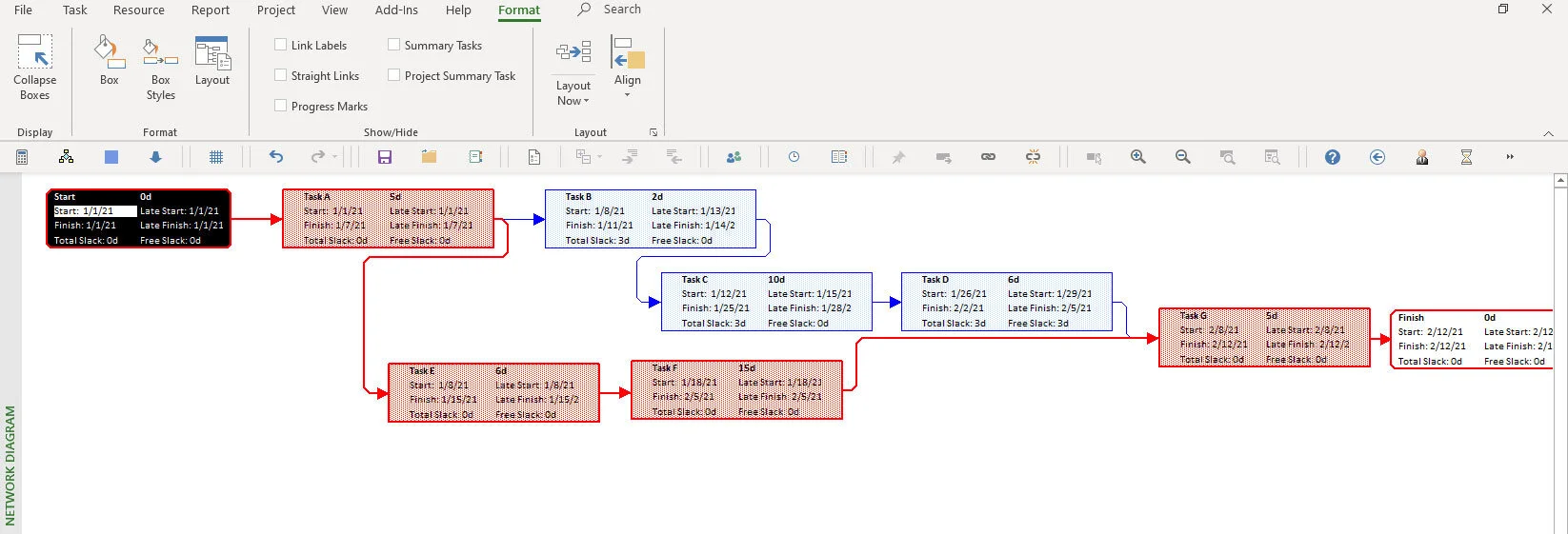Select the network diagram view icon

66,157
